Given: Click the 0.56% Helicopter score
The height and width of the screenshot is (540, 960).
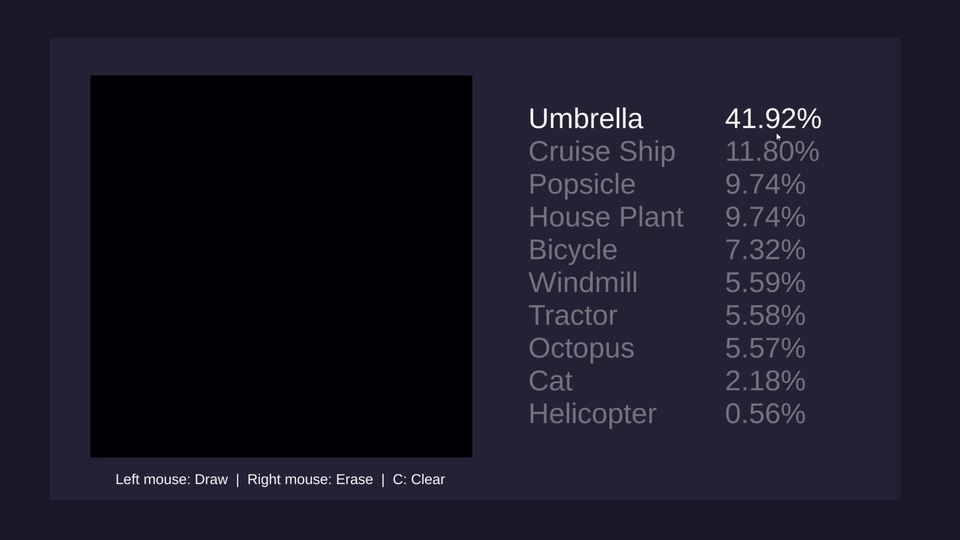Looking at the screenshot, I should point(765,414).
